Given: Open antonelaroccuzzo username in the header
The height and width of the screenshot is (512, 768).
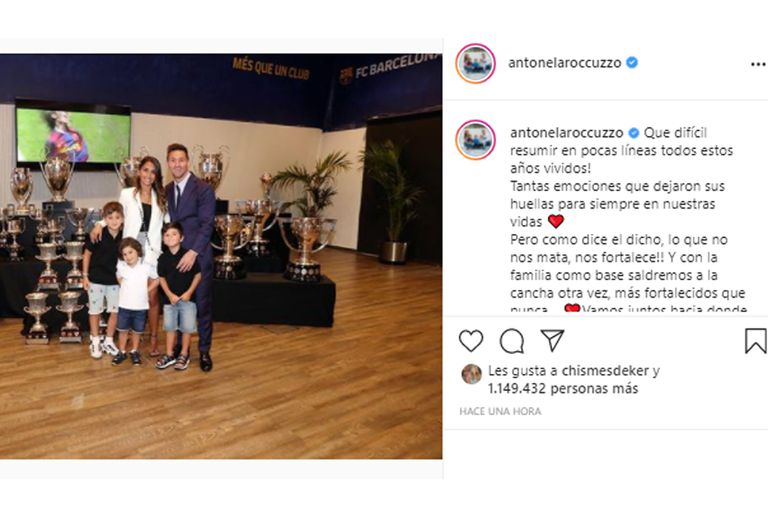Looking at the screenshot, I should click(564, 63).
